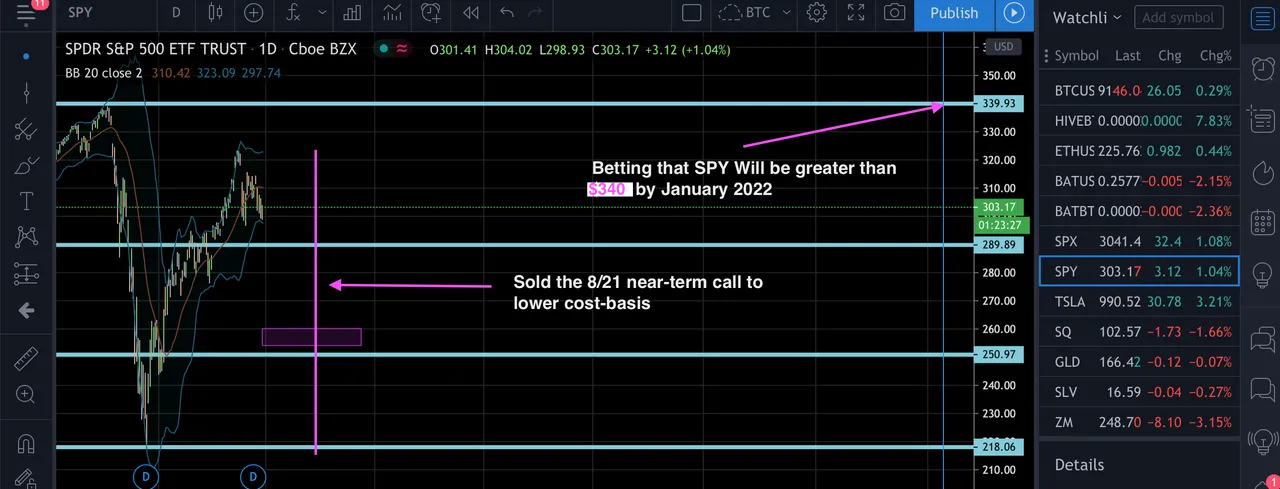
Task: Sort the watchlist by Chg% column
Action: coord(1216,56)
